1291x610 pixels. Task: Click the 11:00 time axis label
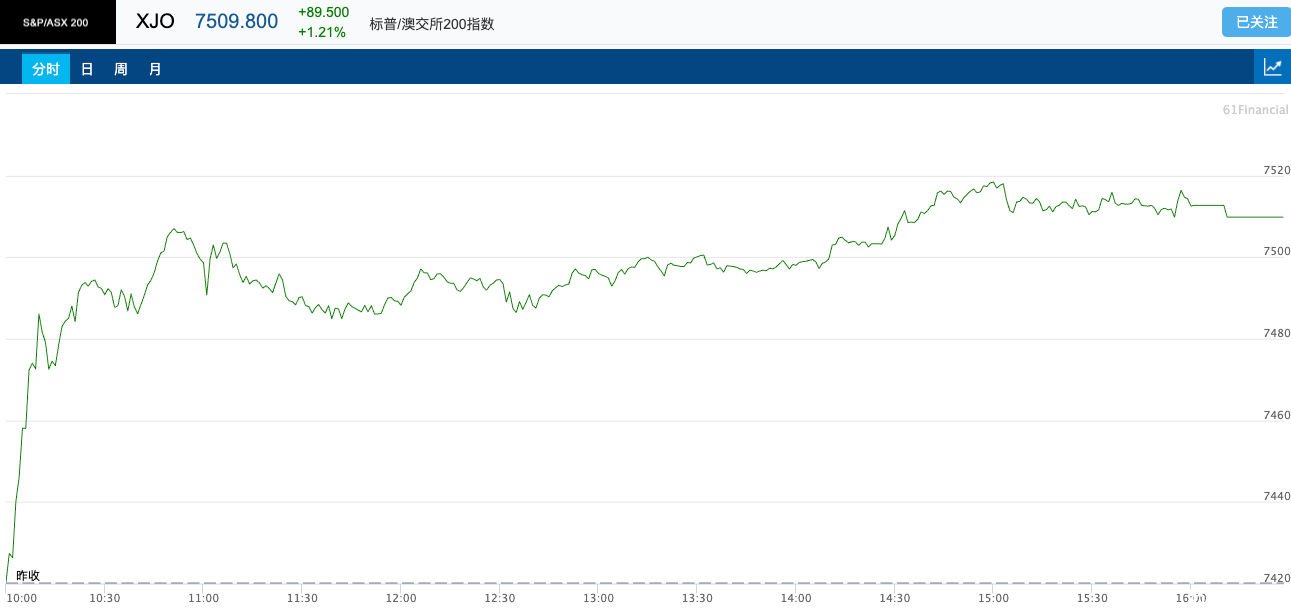coord(203,598)
